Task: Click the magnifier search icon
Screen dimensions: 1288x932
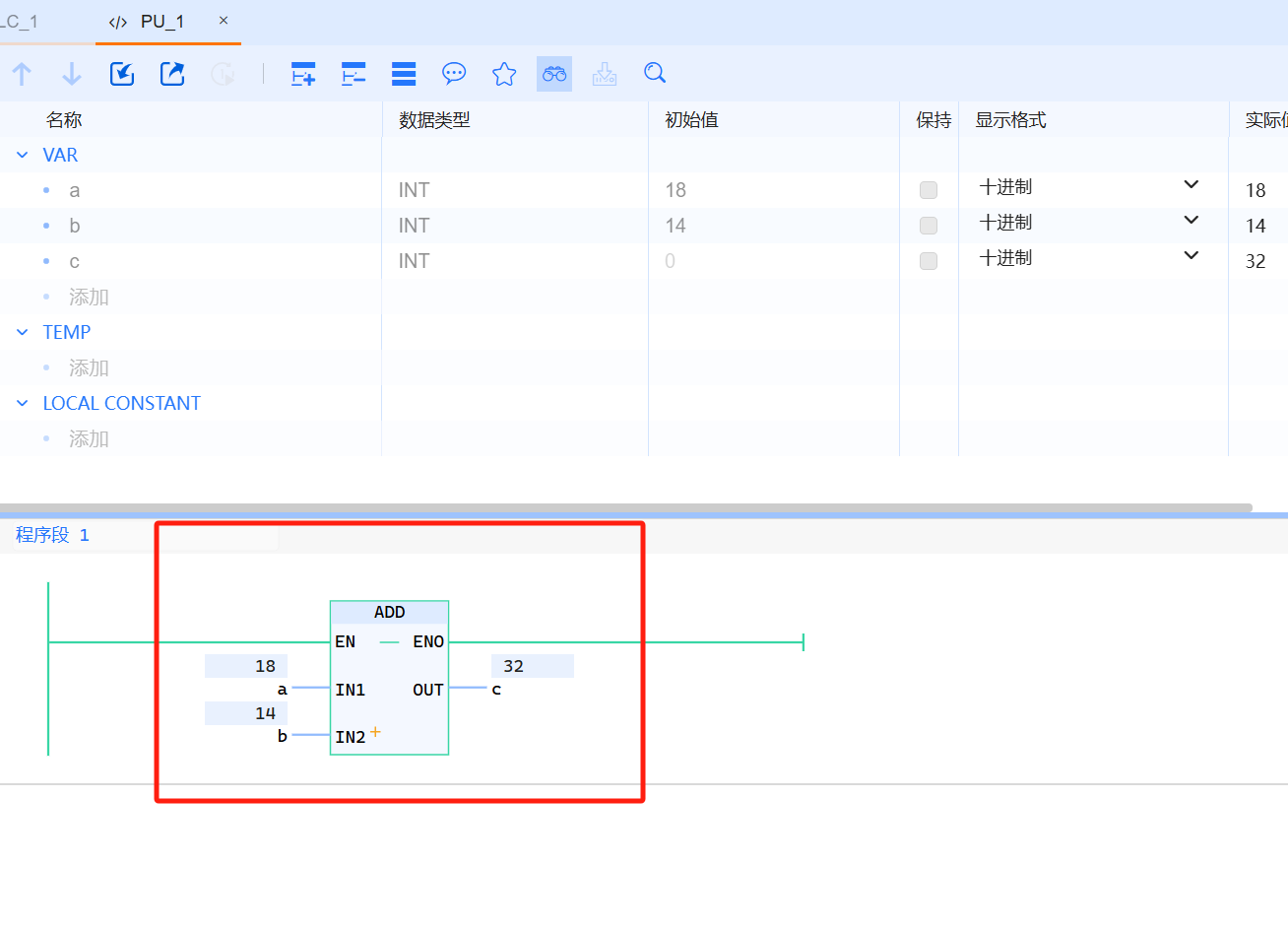Action: (655, 74)
